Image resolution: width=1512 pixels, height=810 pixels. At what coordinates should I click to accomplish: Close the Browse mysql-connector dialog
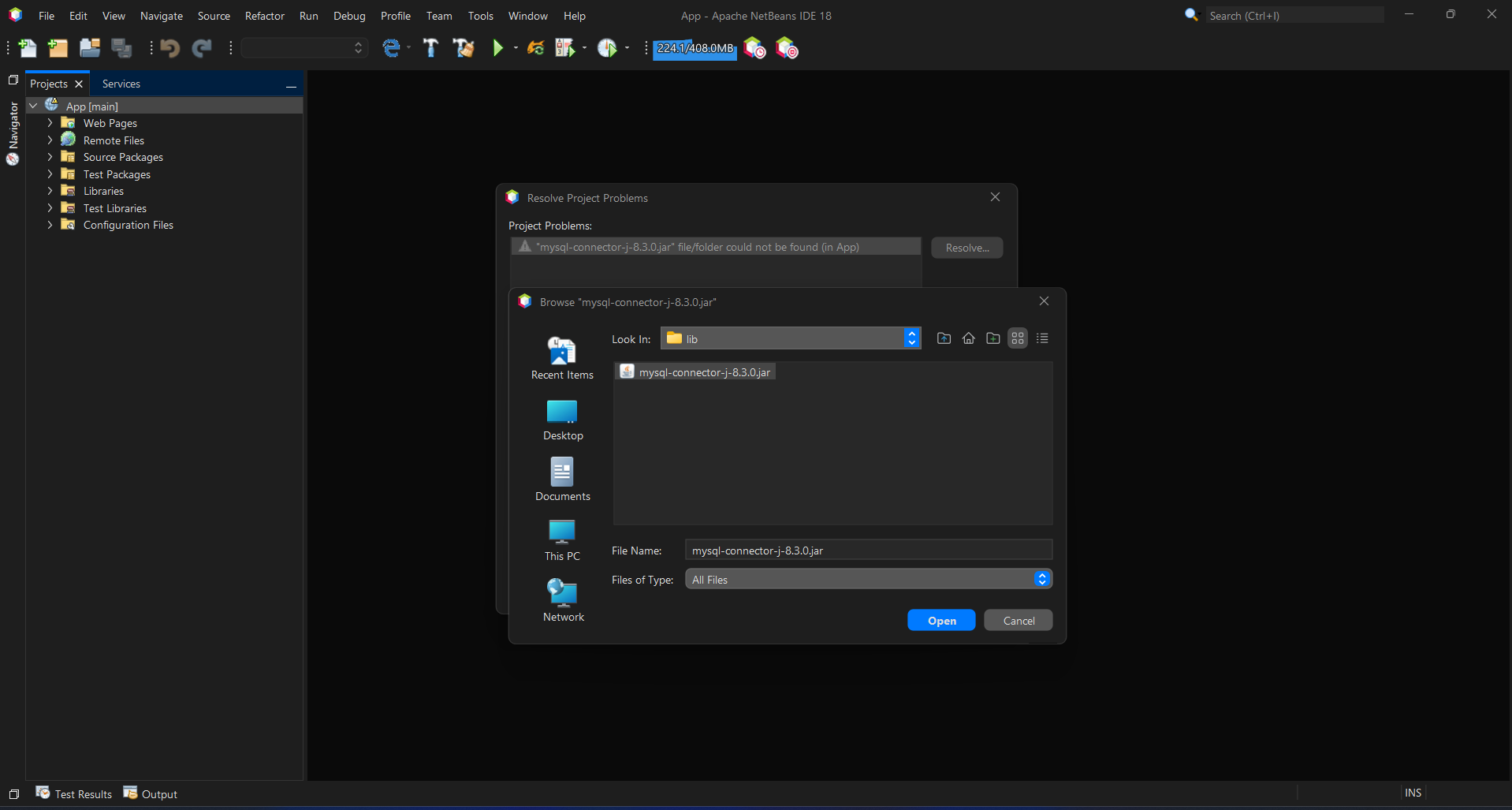[x=1044, y=301]
